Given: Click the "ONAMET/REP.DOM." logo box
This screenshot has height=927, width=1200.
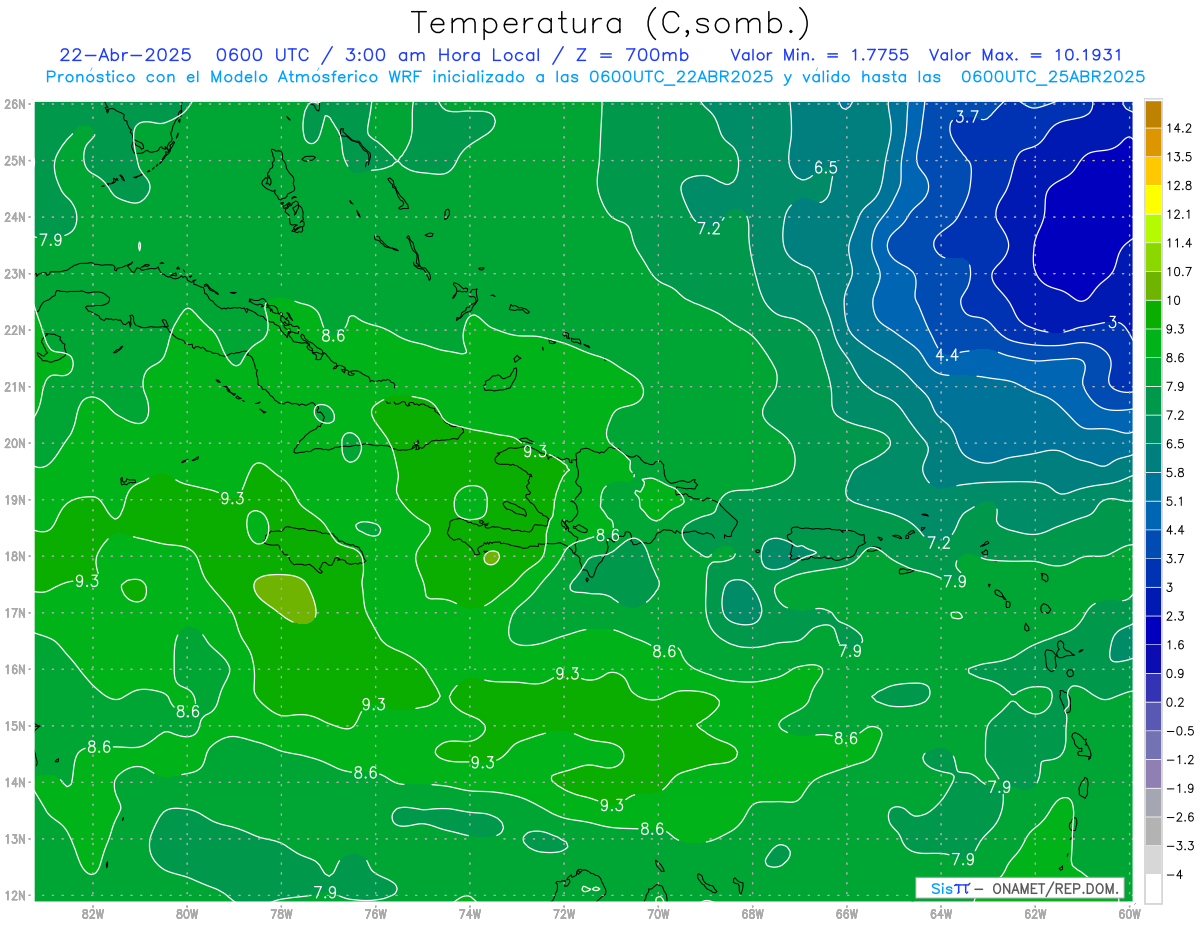Looking at the screenshot, I should [x=1020, y=888].
